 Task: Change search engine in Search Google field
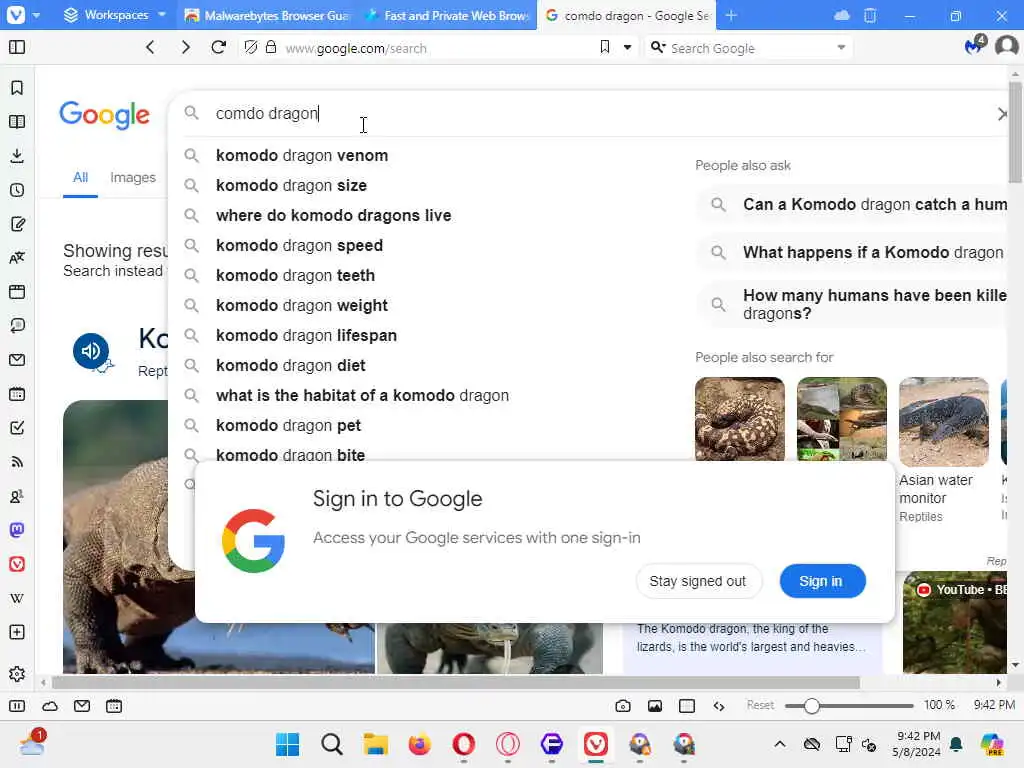[x=658, y=47]
